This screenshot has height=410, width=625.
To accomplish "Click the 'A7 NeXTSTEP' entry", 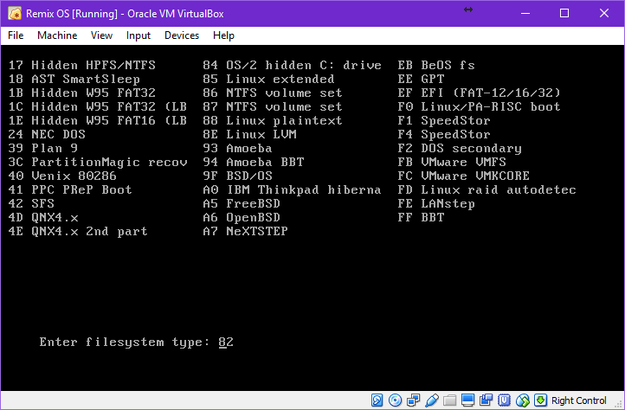I will click(245, 231).
